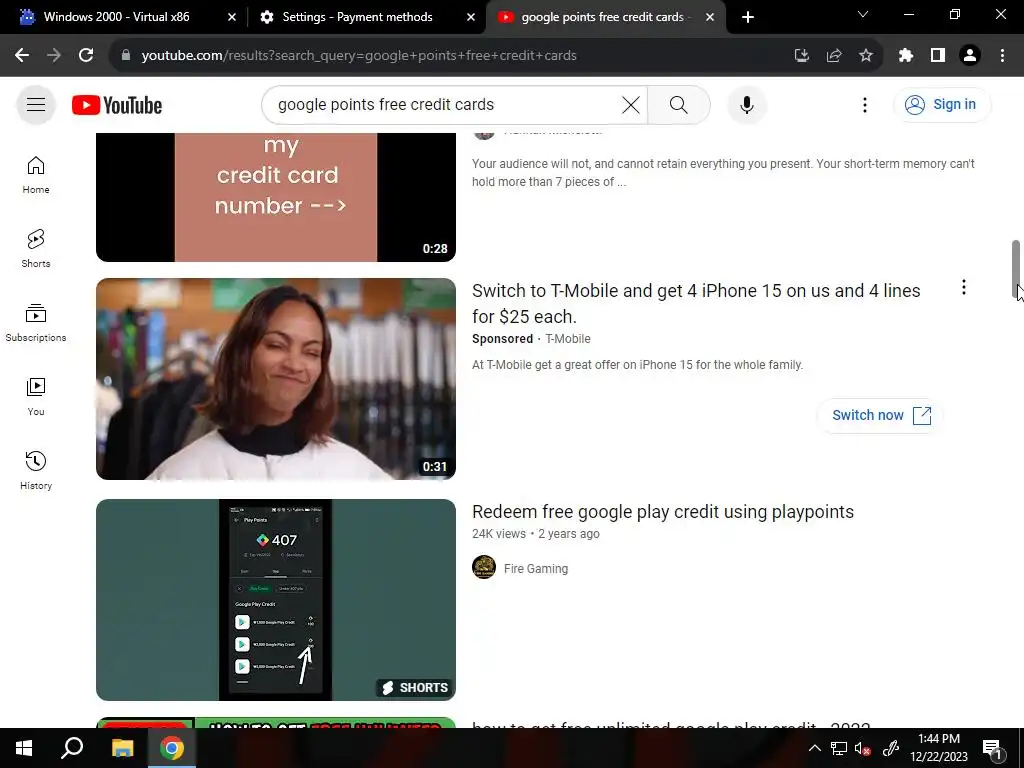Open Chrome three-dot menu
The height and width of the screenshot is (768, 1024).
[1002, 56]
